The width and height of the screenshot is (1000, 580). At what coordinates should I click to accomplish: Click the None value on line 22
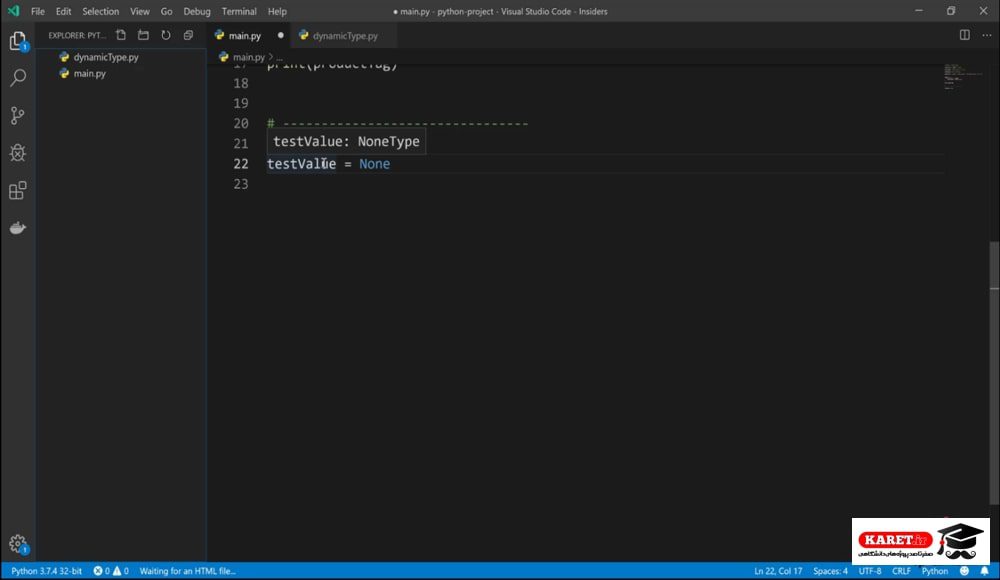tap(374, 164)
